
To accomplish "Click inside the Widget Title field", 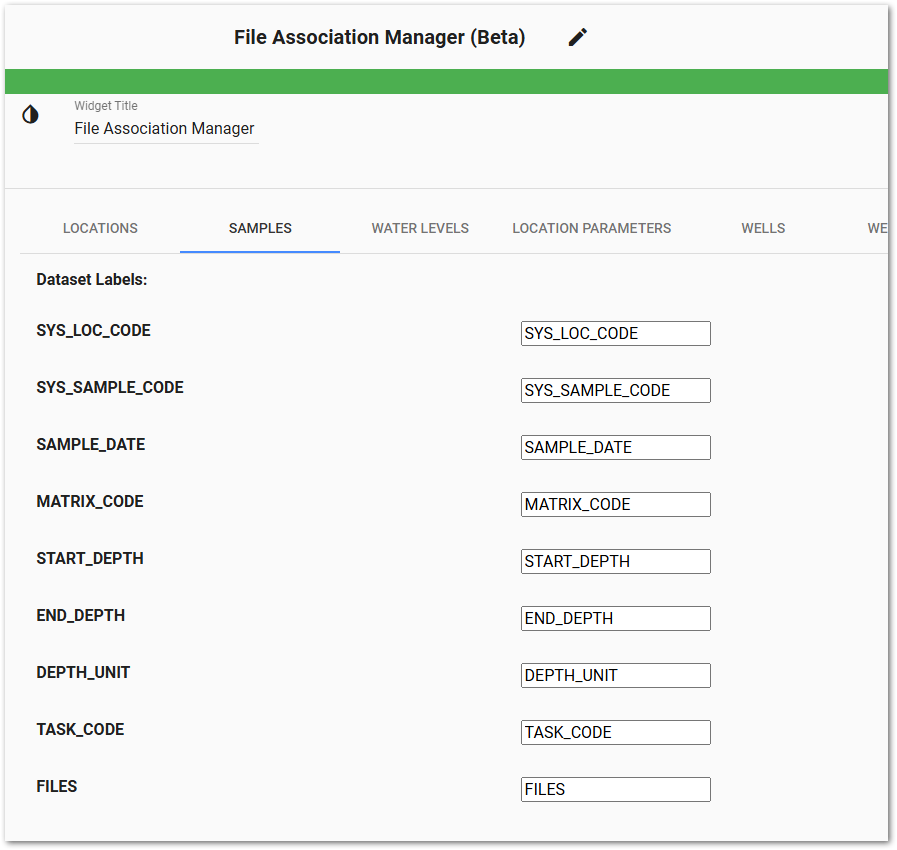I will [x=165, y=128].
